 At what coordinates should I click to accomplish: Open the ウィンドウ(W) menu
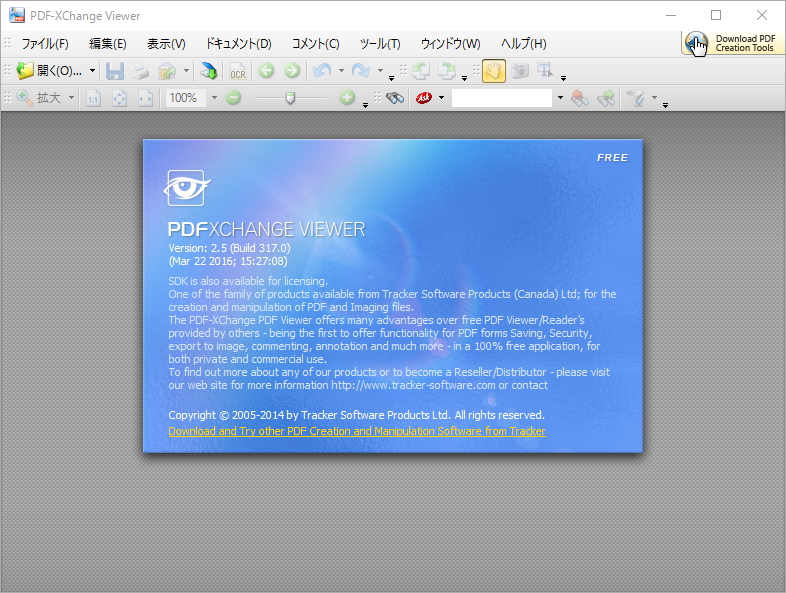pyautogui.click(x=450, y=44)
